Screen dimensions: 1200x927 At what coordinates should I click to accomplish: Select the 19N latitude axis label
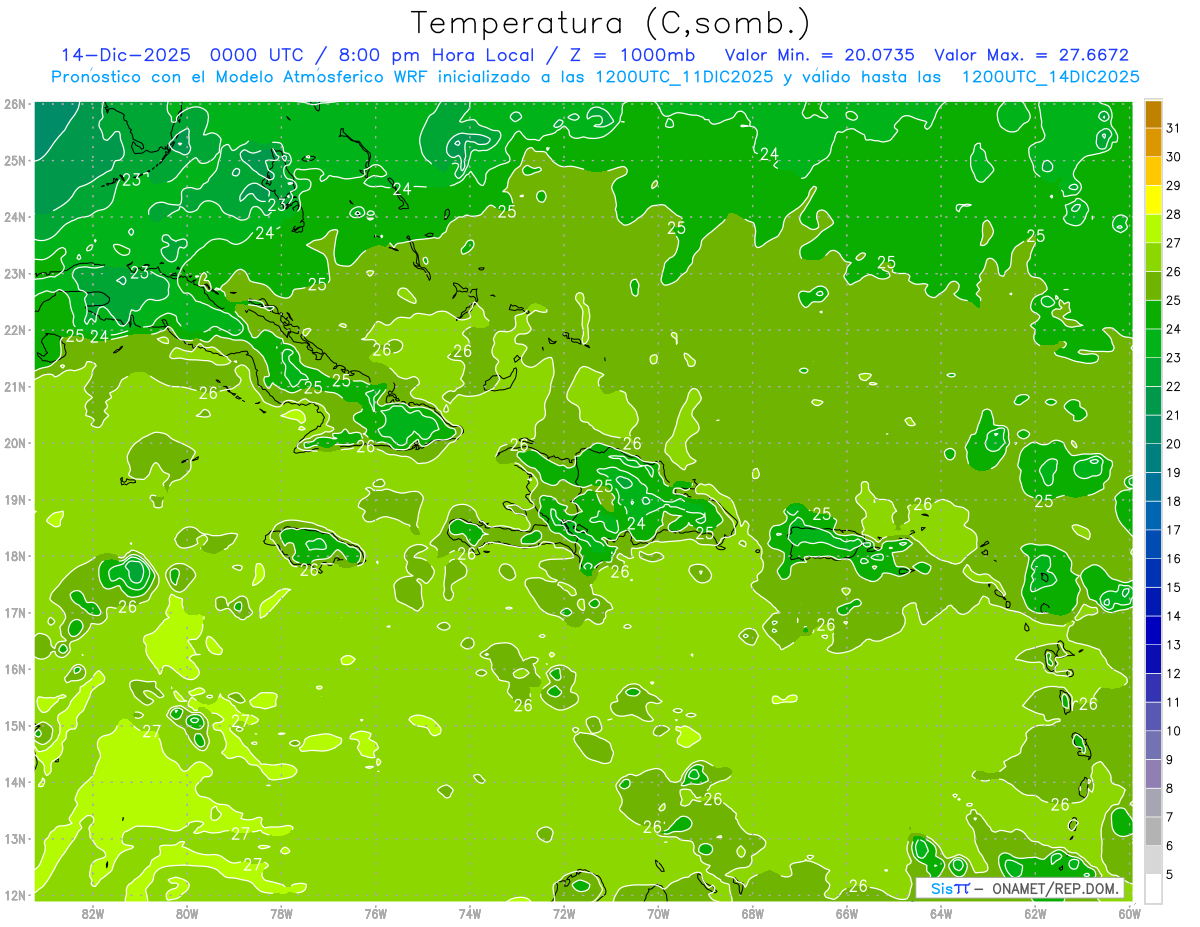pyautogui.click(x=15, y=499)
